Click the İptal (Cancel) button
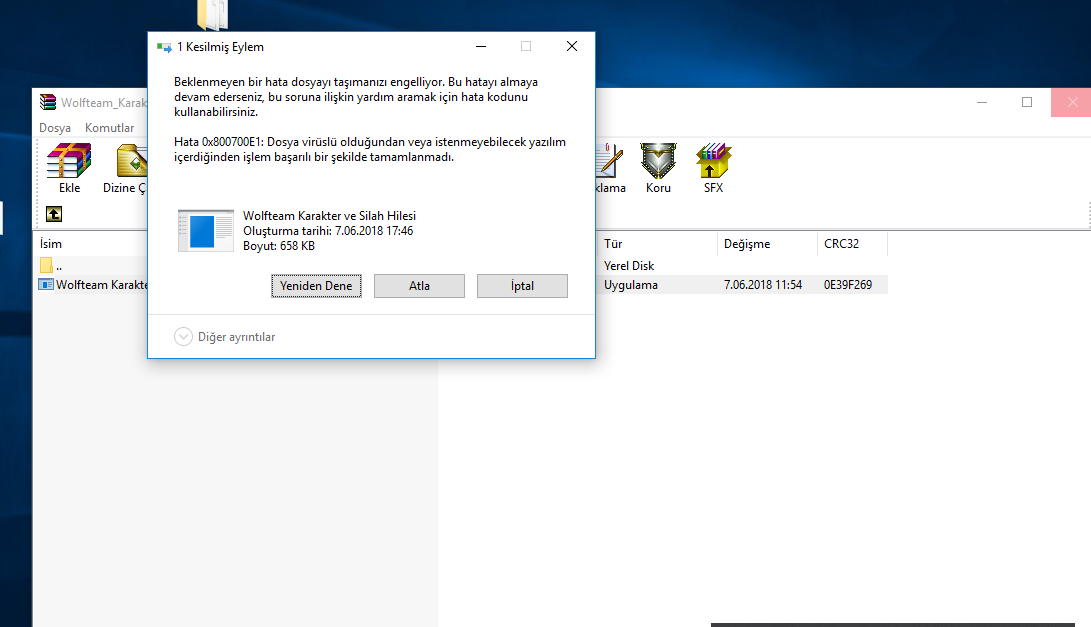Image resolution: width=1091 pixels, height=627 pixels. pyautogui.click(x=522, y=285)
